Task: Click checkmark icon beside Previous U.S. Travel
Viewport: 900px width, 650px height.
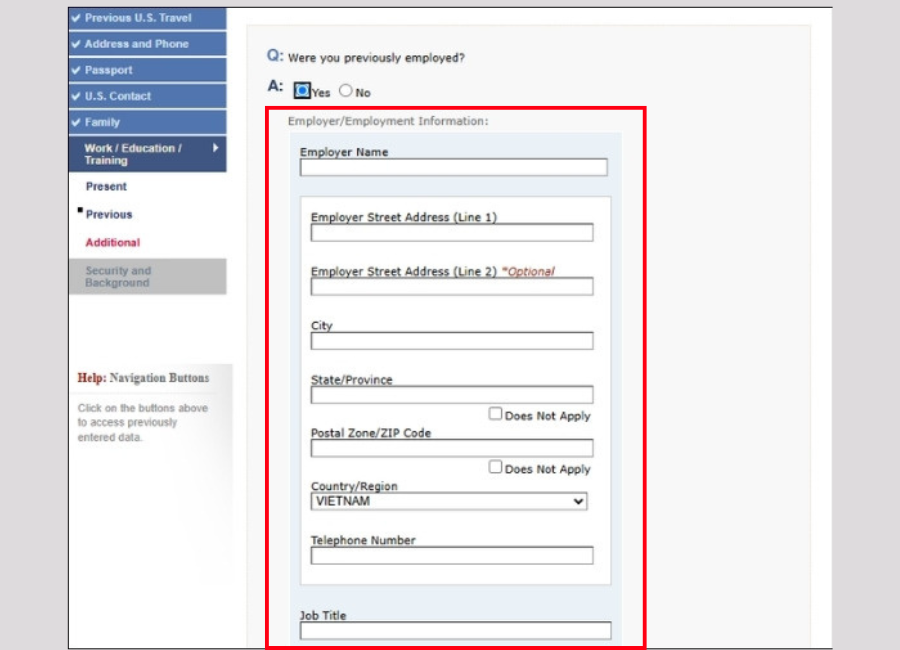Action: coord(76,18)
